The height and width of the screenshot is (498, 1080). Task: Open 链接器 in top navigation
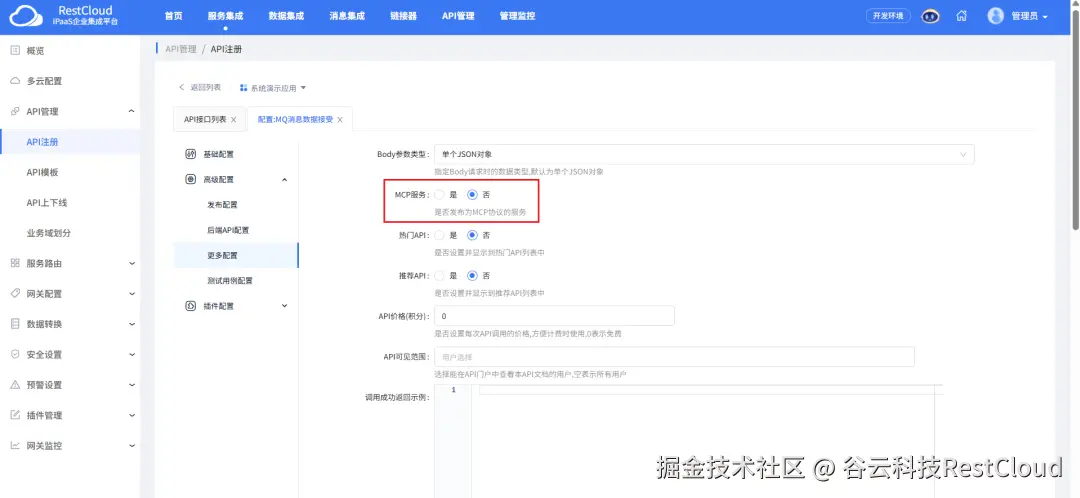(x=403, y=16)
